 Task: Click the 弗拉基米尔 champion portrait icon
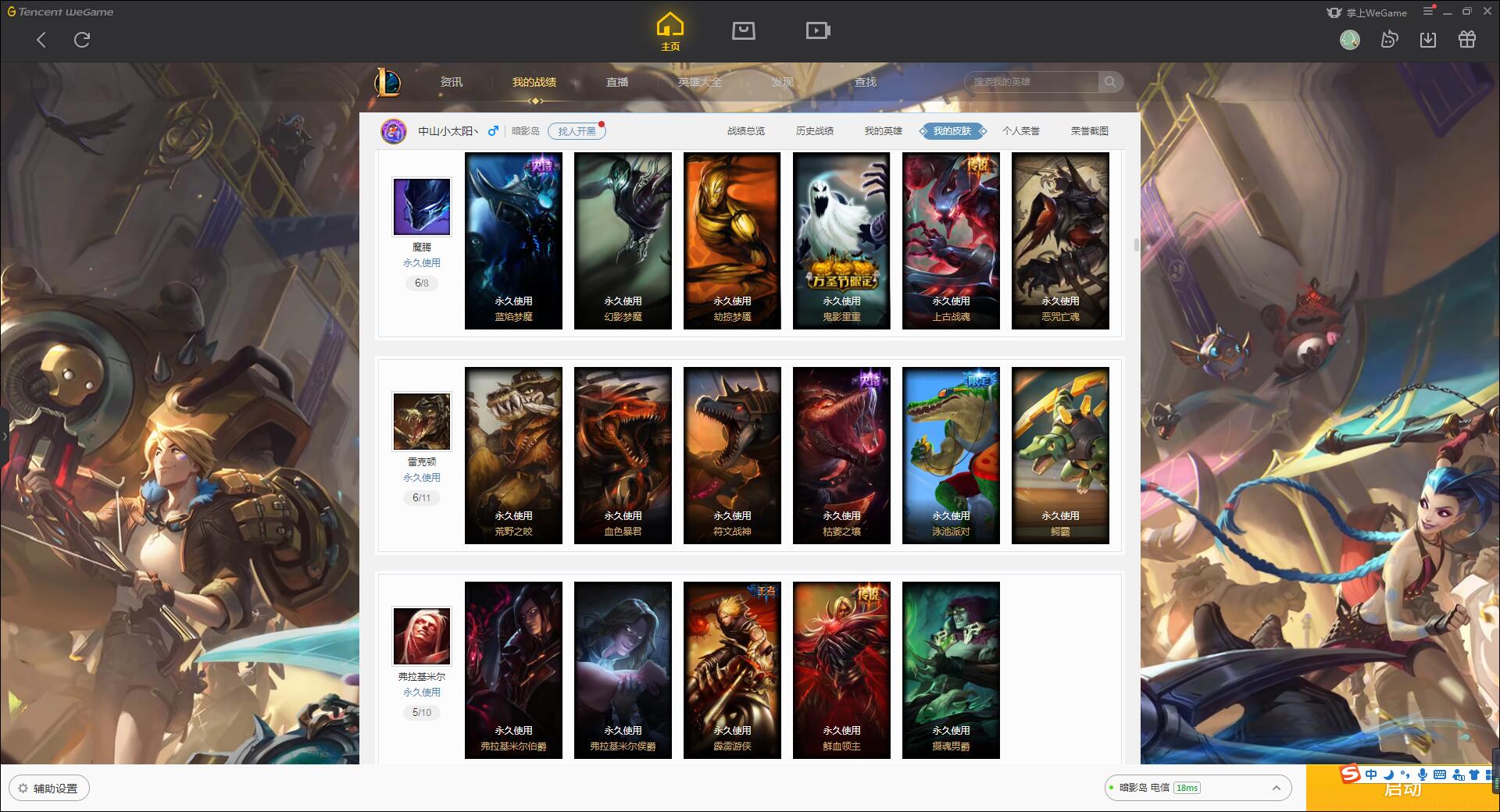(x=422, y=636)
